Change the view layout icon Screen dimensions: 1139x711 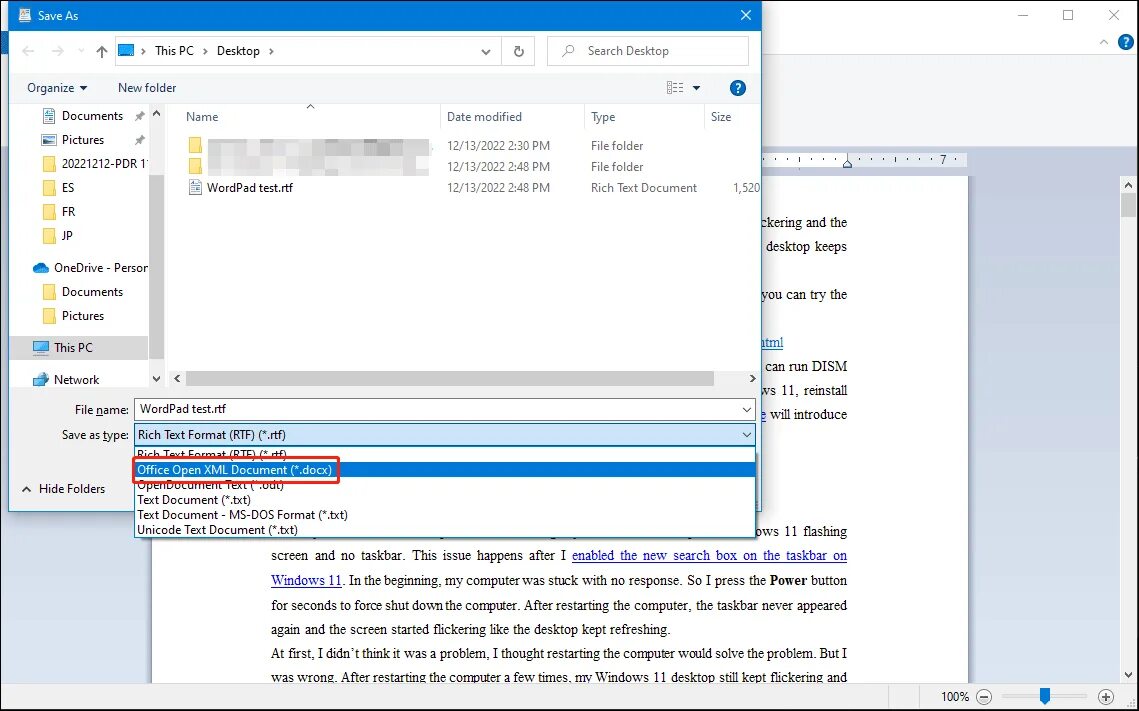[675, 88]
